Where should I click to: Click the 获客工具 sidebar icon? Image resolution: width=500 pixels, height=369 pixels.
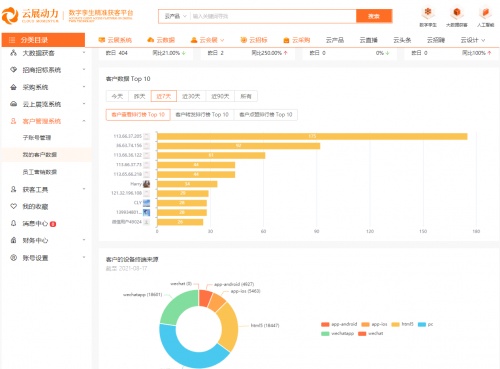pyautogui.click(x=13, y=189)
